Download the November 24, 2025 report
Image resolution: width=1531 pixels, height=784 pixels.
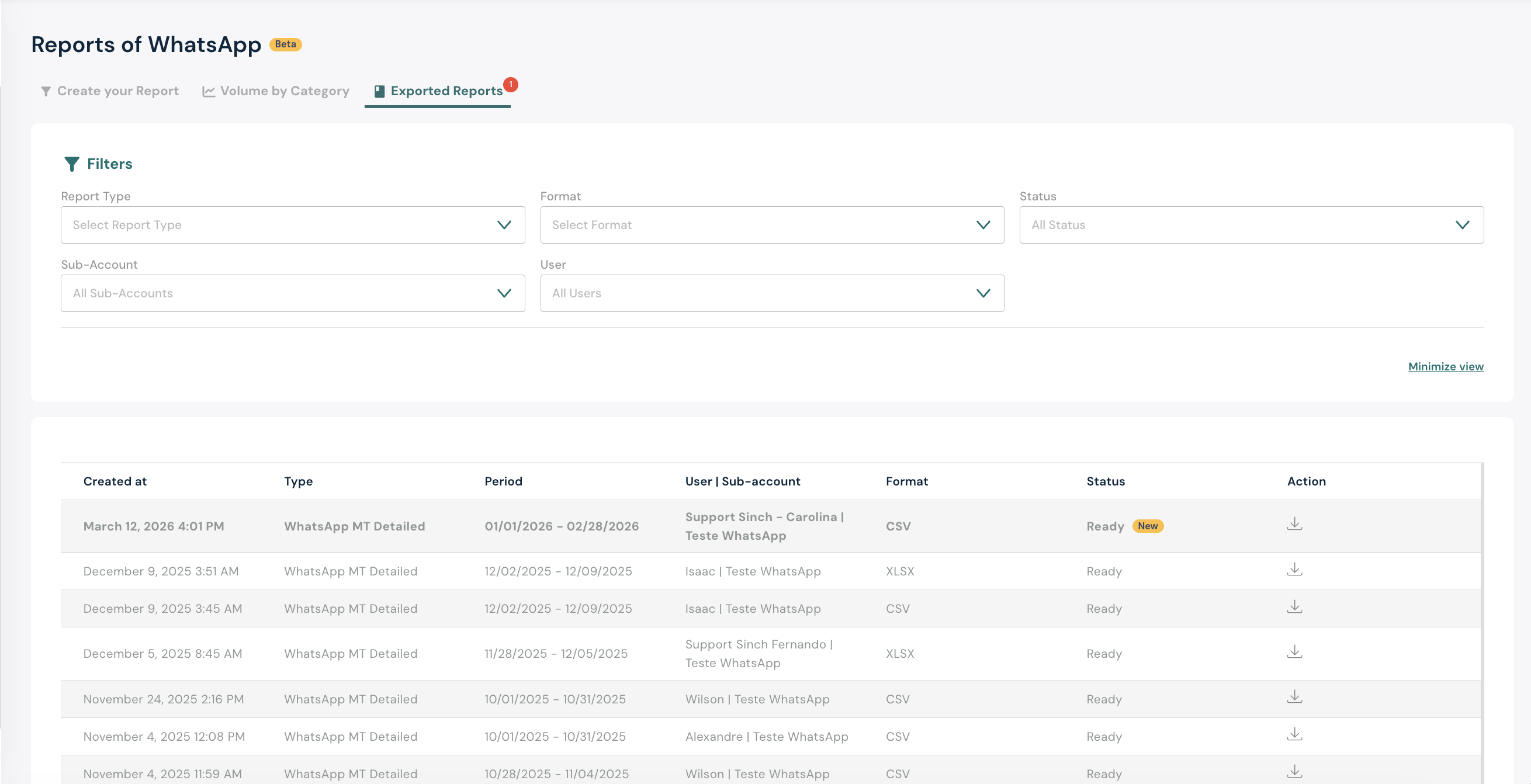tap(1294, 697)
